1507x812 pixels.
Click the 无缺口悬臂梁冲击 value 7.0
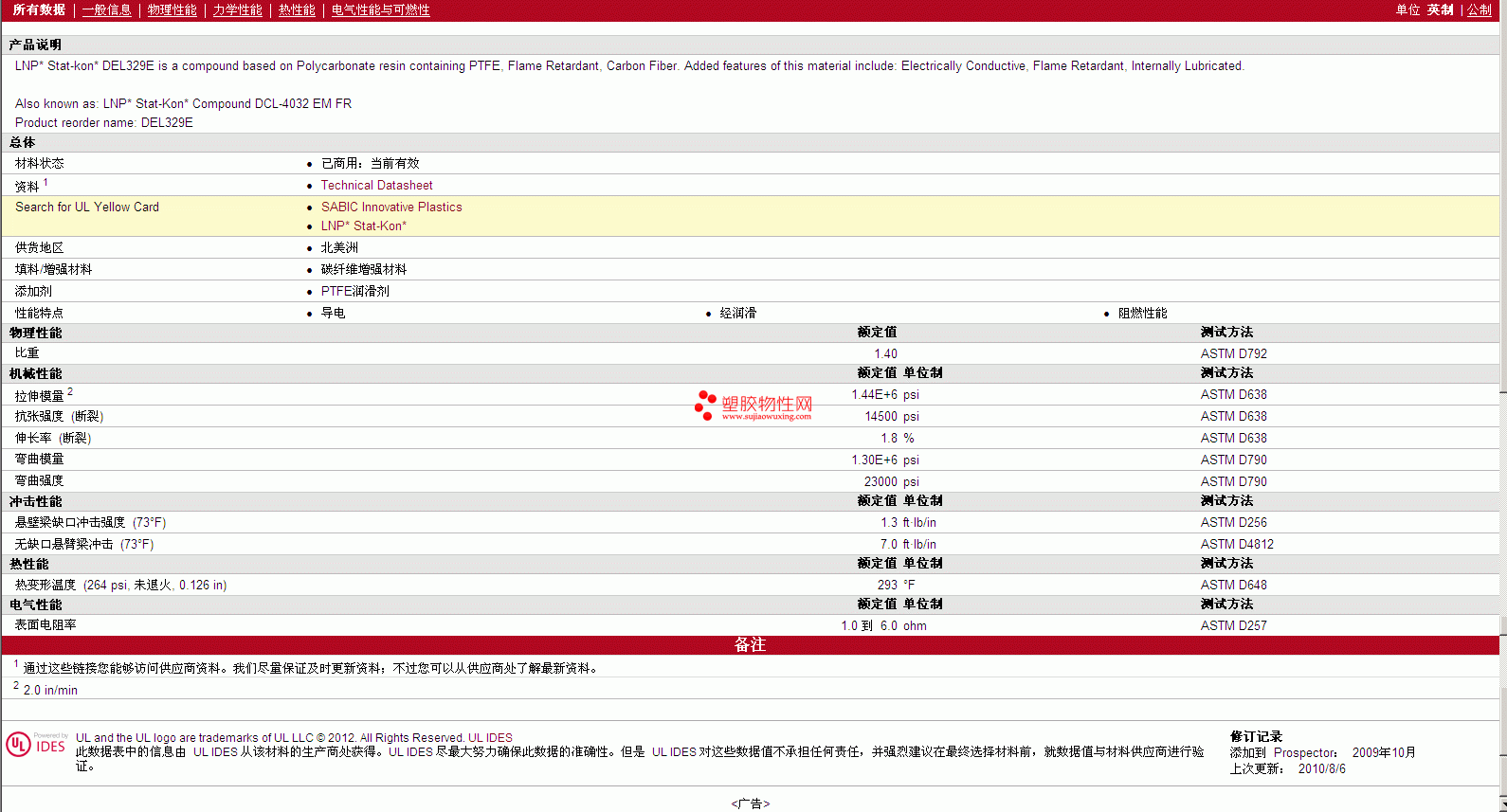889,545
